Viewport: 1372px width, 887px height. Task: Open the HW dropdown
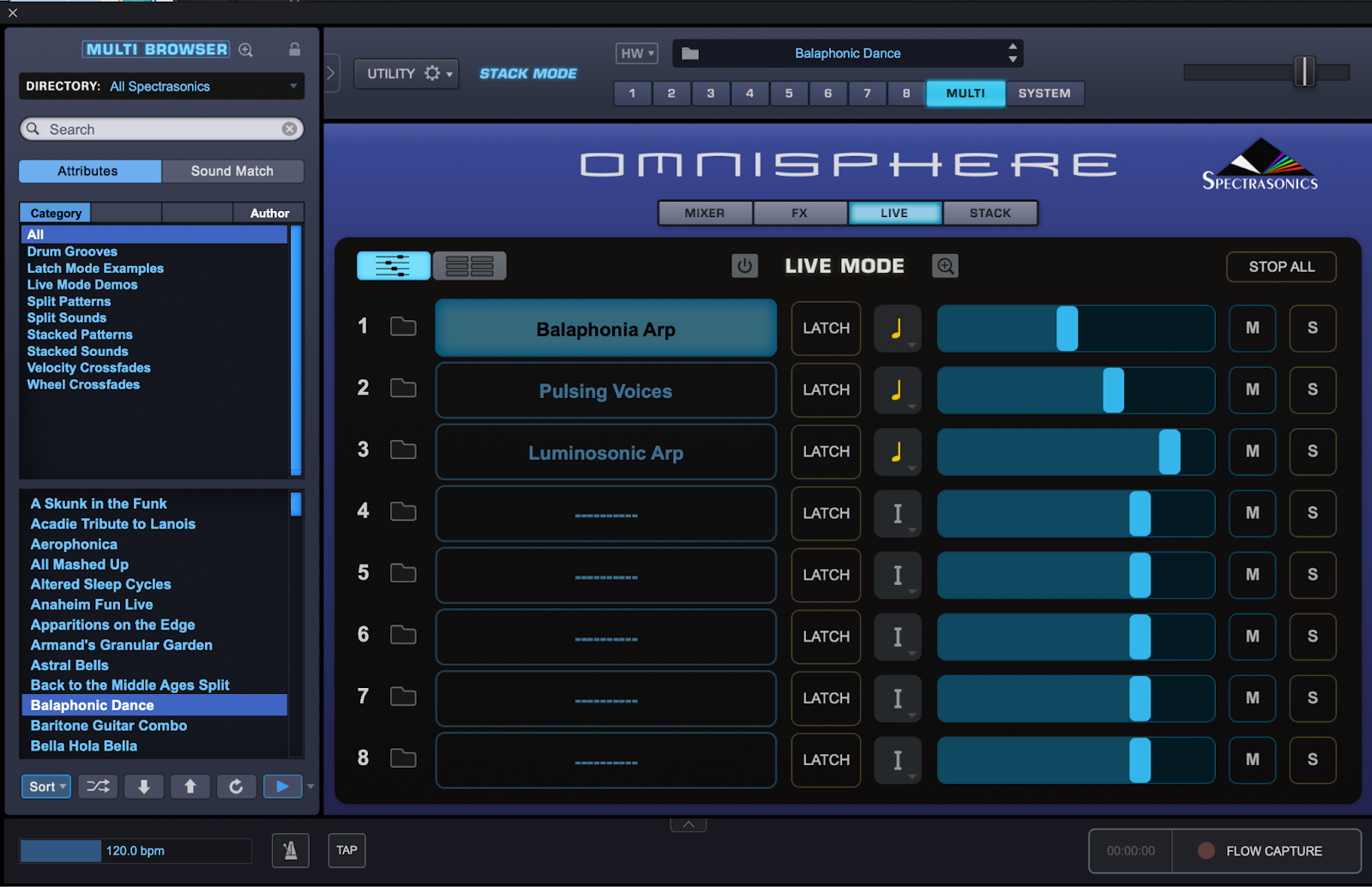(637, 53)
